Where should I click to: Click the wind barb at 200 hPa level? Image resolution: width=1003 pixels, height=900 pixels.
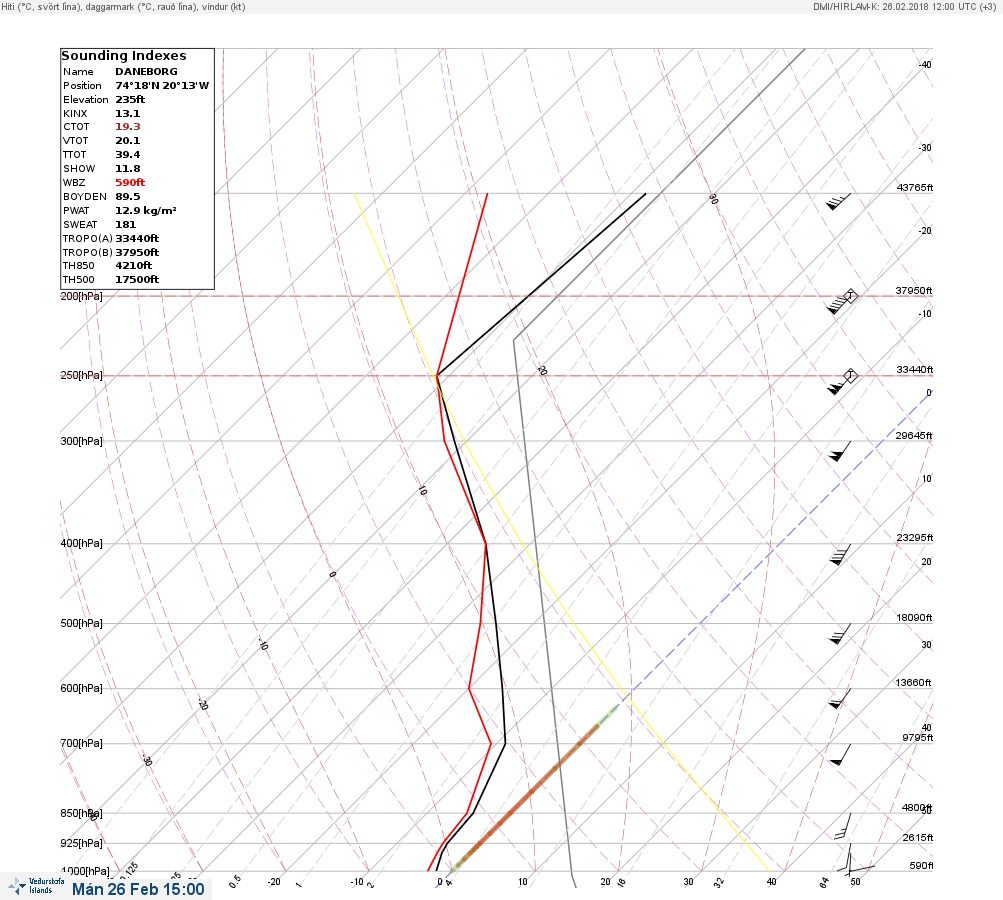(839, 304)
